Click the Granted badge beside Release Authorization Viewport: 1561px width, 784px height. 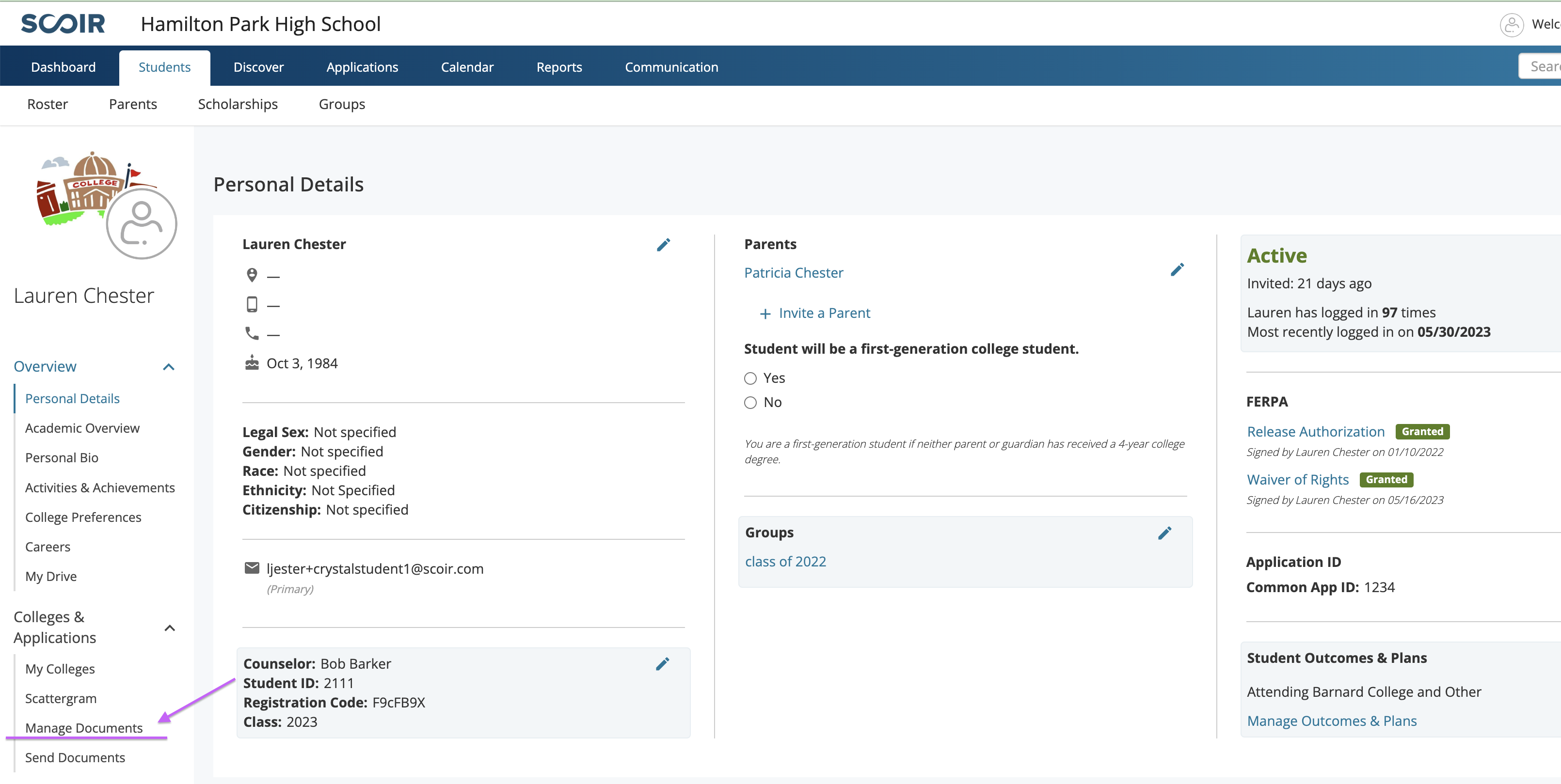pyautogui.click(x=1422, y=432)
